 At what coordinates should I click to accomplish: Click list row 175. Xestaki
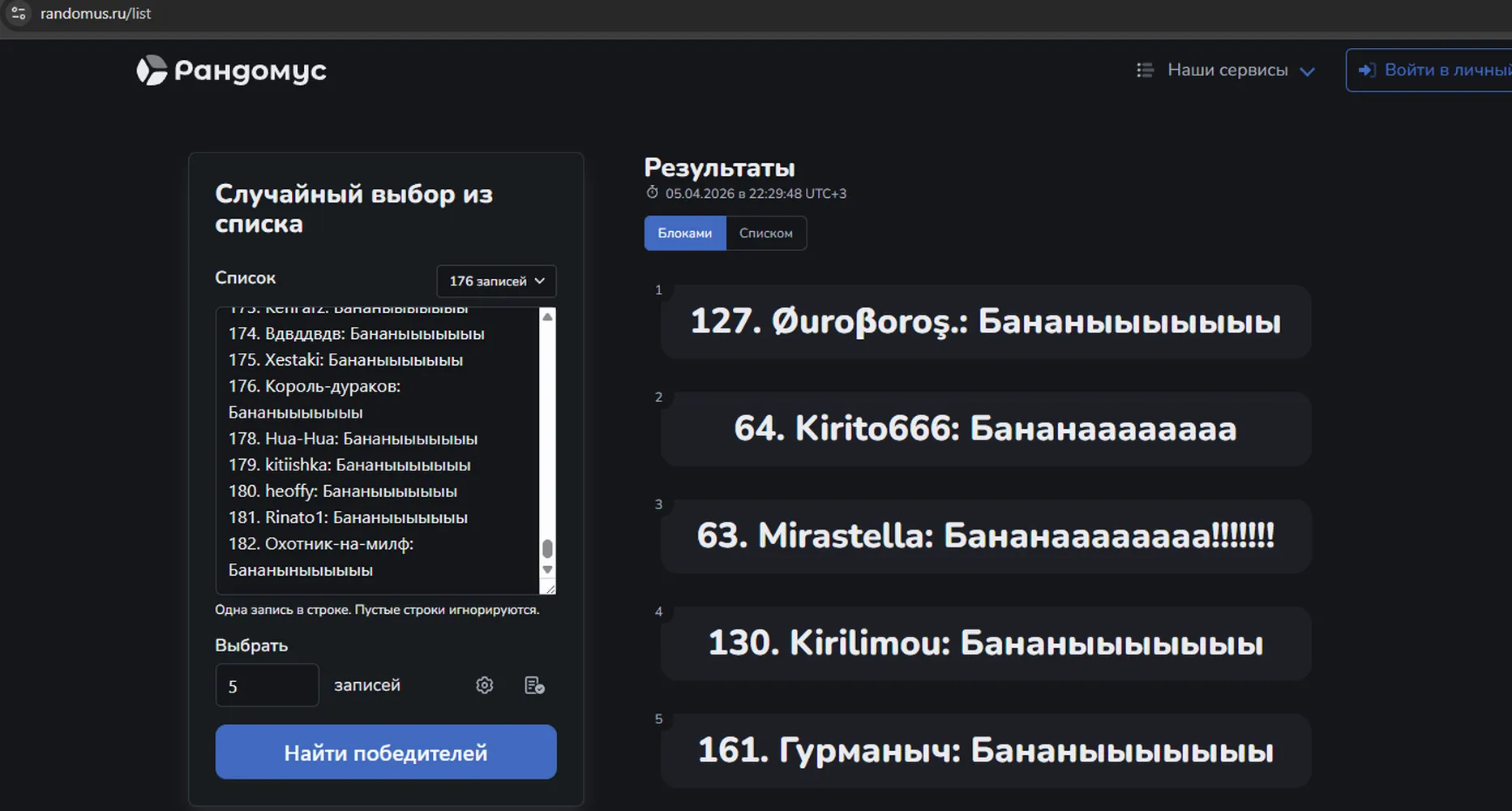[346, 360]
